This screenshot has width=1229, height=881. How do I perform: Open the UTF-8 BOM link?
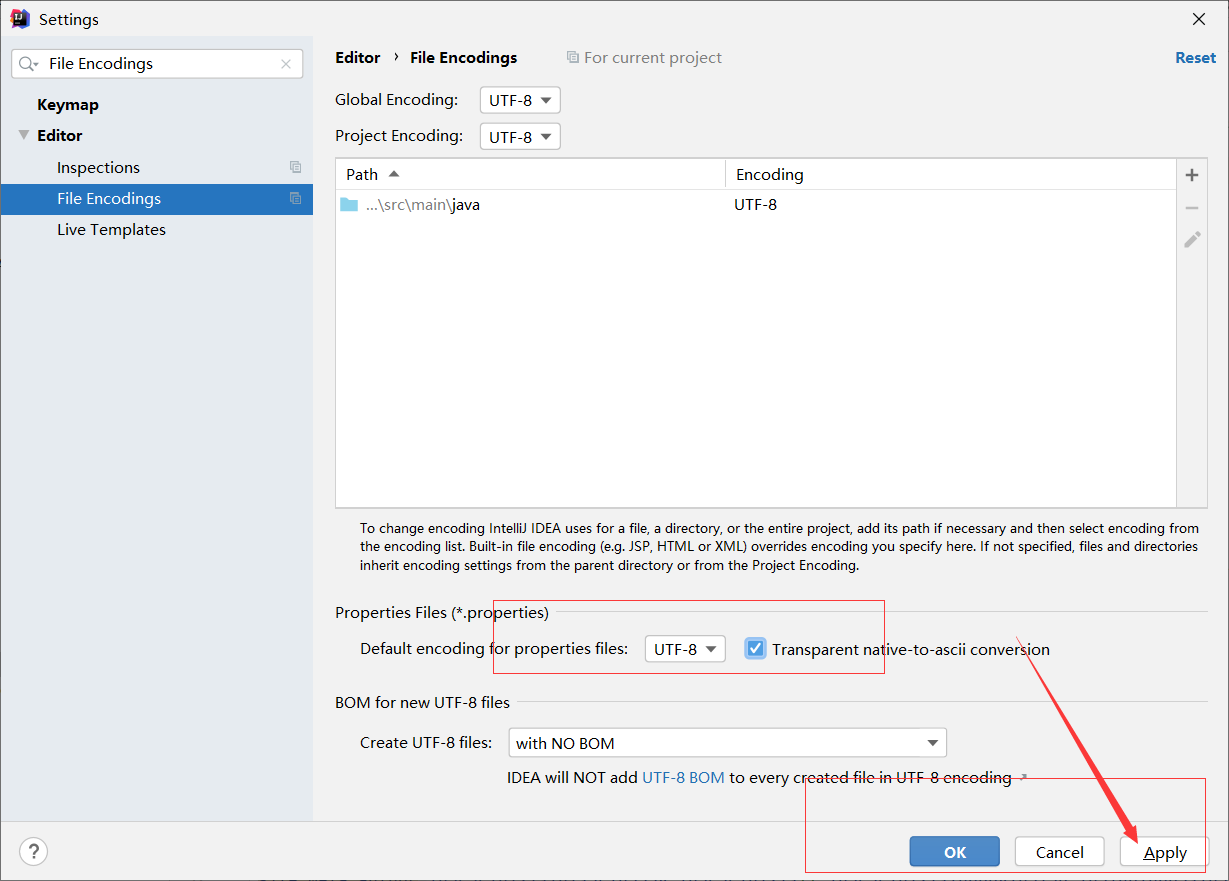pyautogui.click(x=684, y=777)
